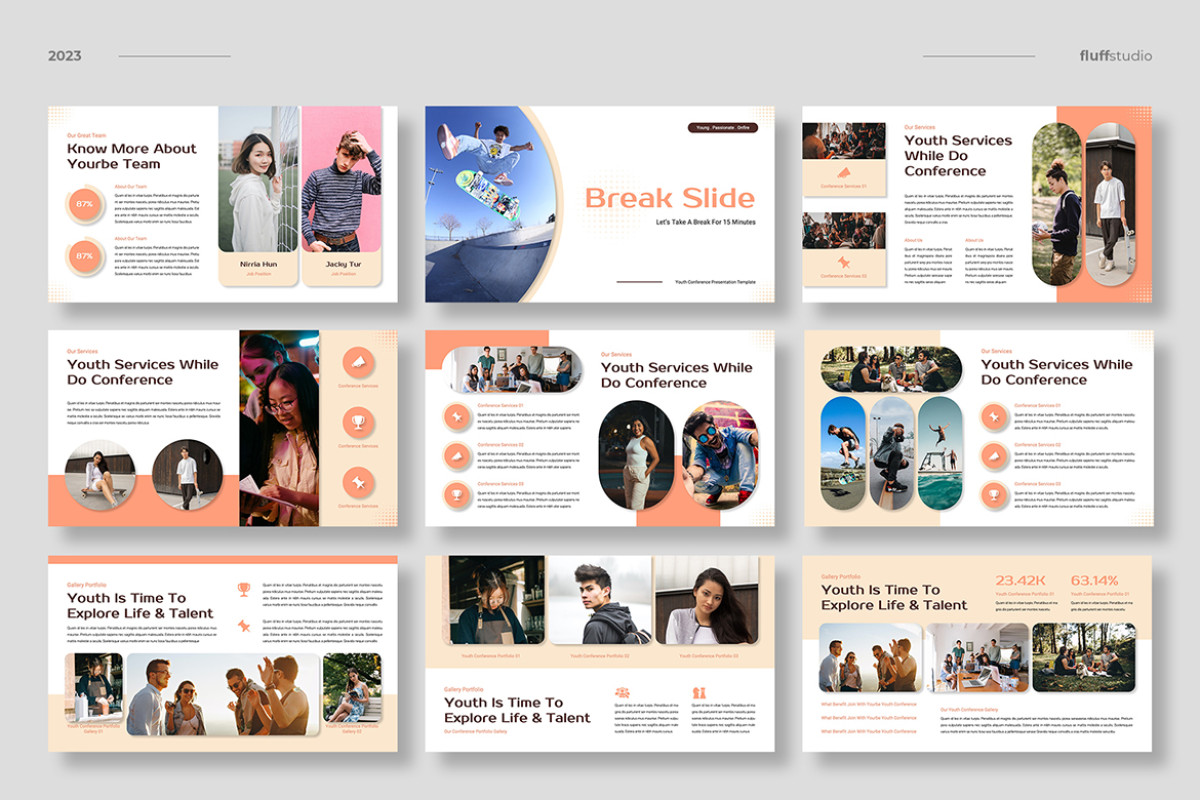Select the 2023 label in the header
This screenshot has height=800, width=1200.
point(63,56)
